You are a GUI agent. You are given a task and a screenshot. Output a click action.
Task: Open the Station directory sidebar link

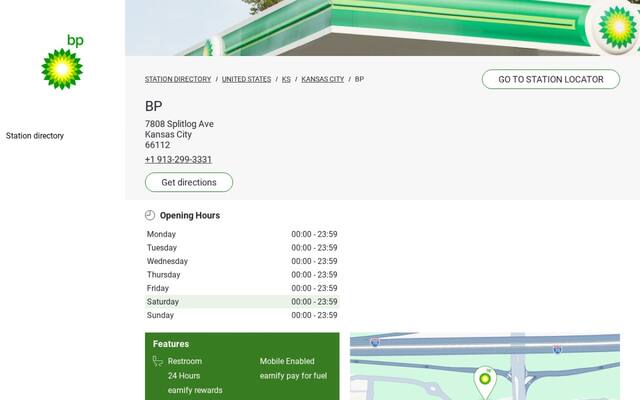tap(35, 136)
